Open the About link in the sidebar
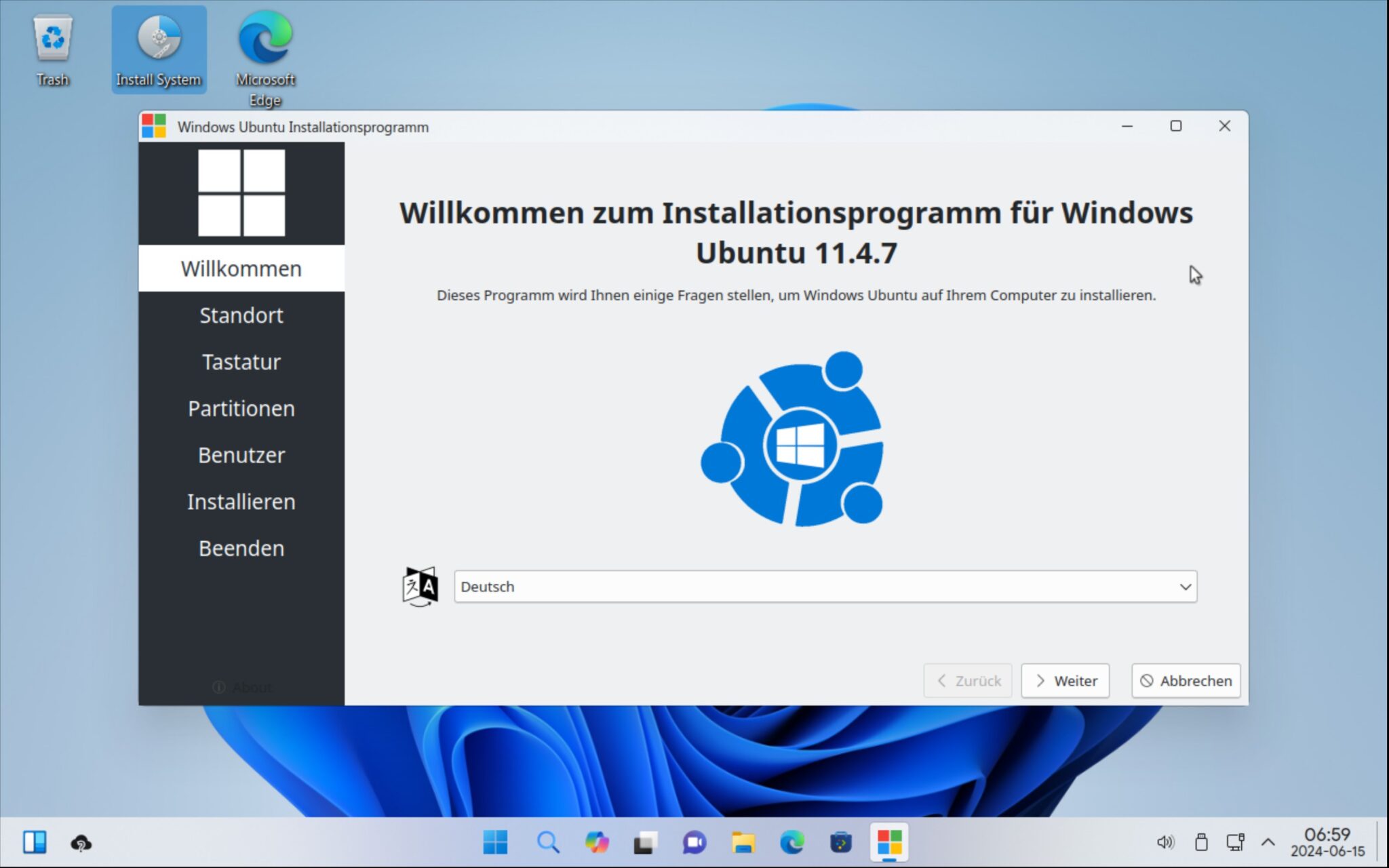 [241, 687]
